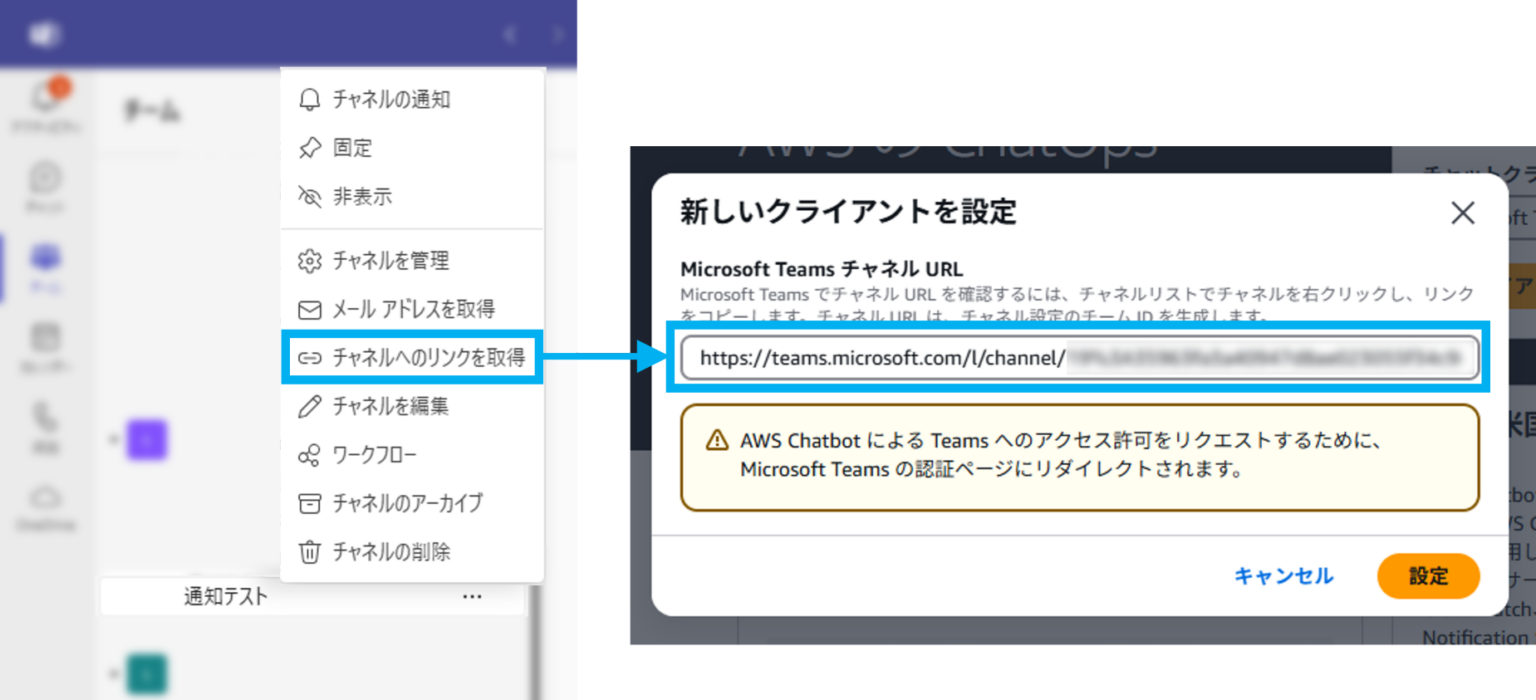Select the 通知テスト channel
The width and height of the screenshot is (1536, 700).
point(311,597)
